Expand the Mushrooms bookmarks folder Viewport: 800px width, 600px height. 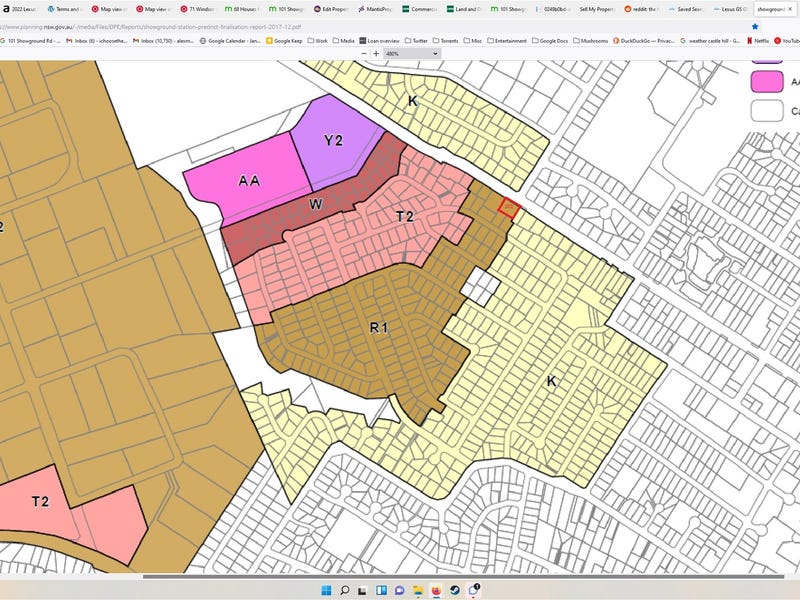(591, 41)
